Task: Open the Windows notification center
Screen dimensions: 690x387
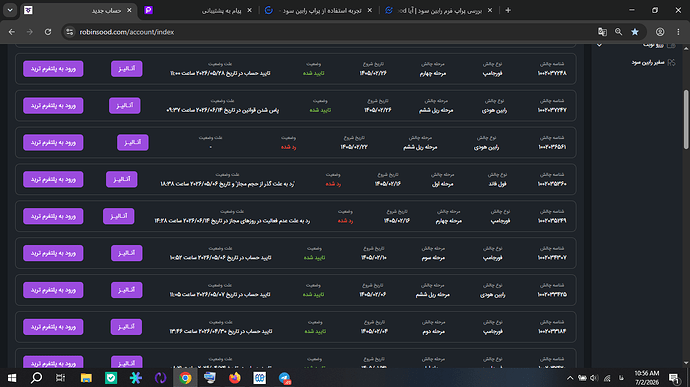Action: click(x=674, y=378)
